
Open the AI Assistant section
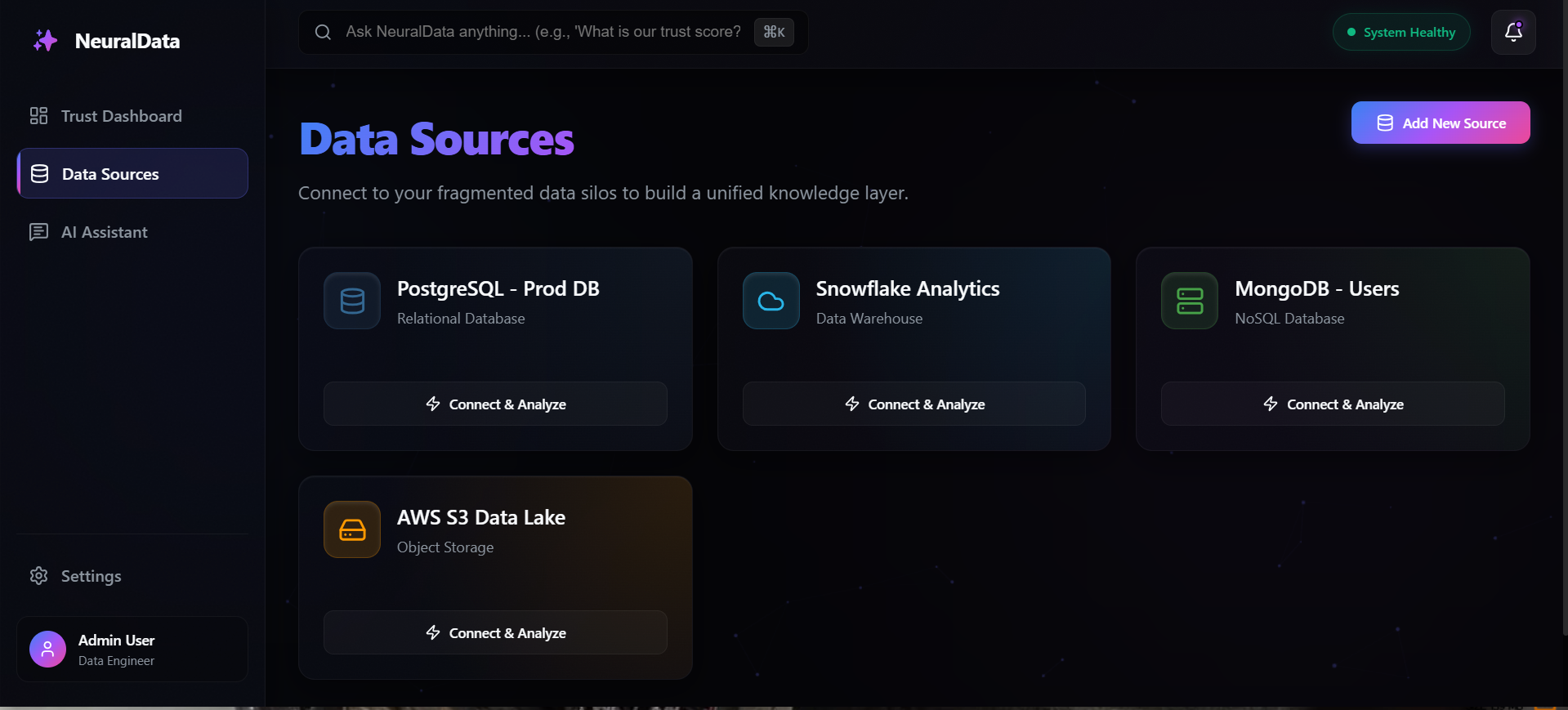tap(104, 232)
